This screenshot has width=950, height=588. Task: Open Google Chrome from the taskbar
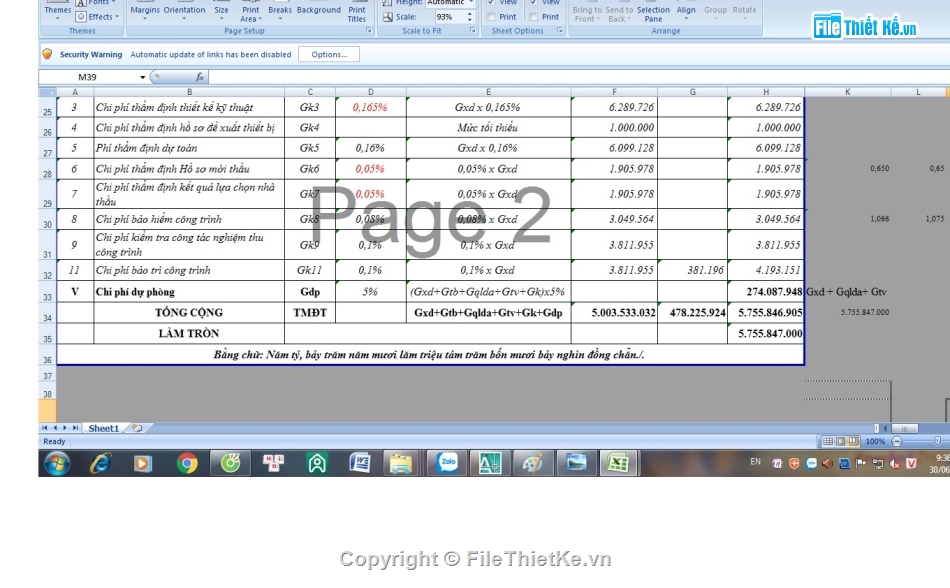tap(187, 464)
